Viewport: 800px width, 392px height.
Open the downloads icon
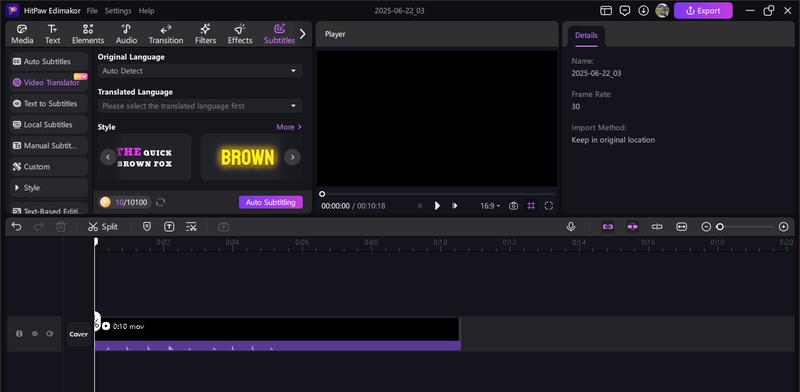643,11
